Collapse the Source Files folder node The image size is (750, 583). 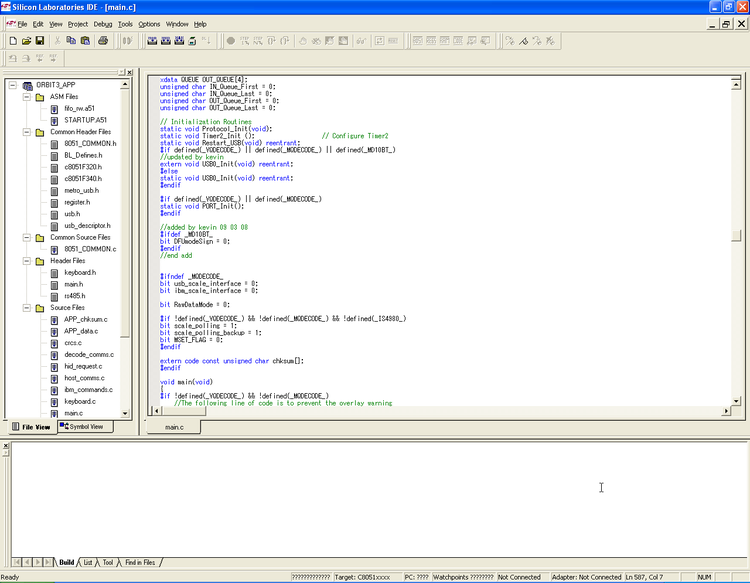click(26, 308)
